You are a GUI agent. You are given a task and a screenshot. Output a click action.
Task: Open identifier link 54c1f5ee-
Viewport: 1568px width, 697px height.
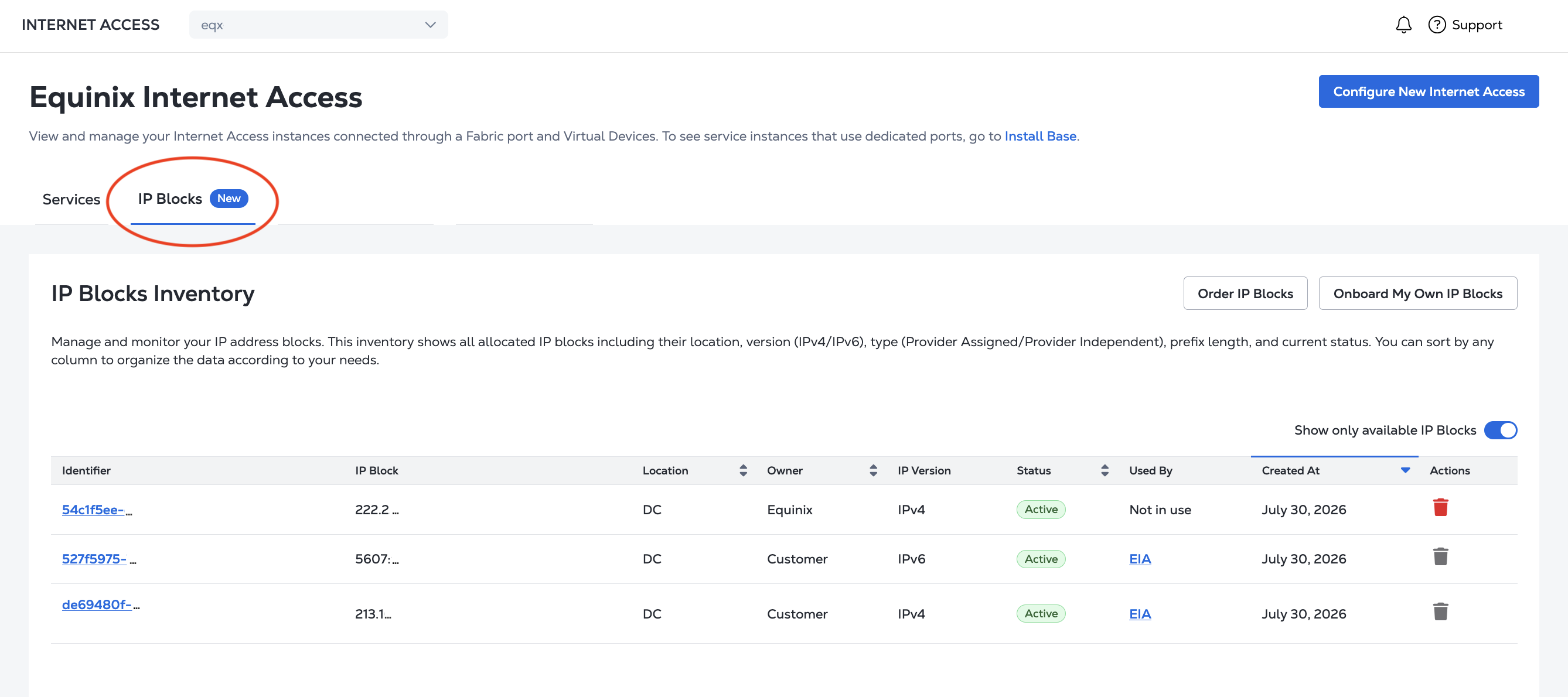tap(93, 510)
